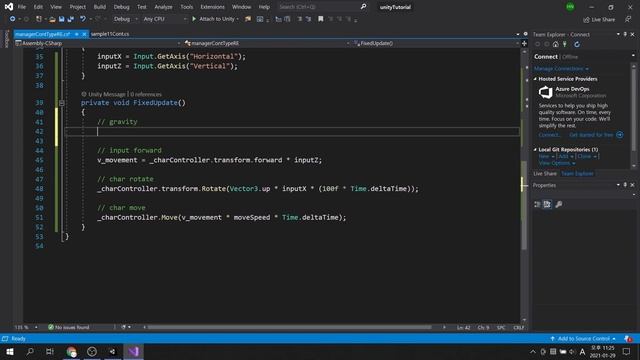
Task: Open the Windows taskbar search
Action: point(30,351)
